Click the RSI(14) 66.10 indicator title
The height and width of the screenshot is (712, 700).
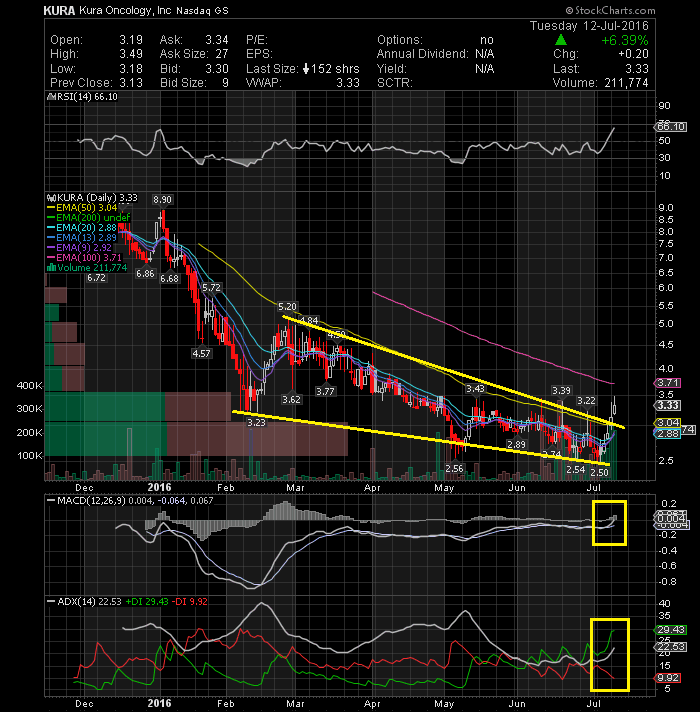[86, 97]
